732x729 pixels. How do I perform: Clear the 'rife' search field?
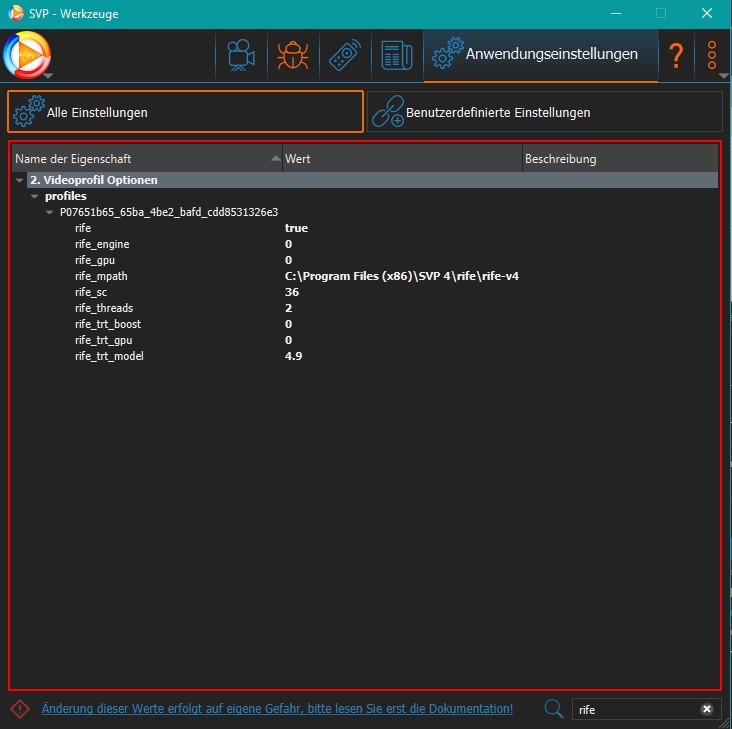click(x=706, y=709)
